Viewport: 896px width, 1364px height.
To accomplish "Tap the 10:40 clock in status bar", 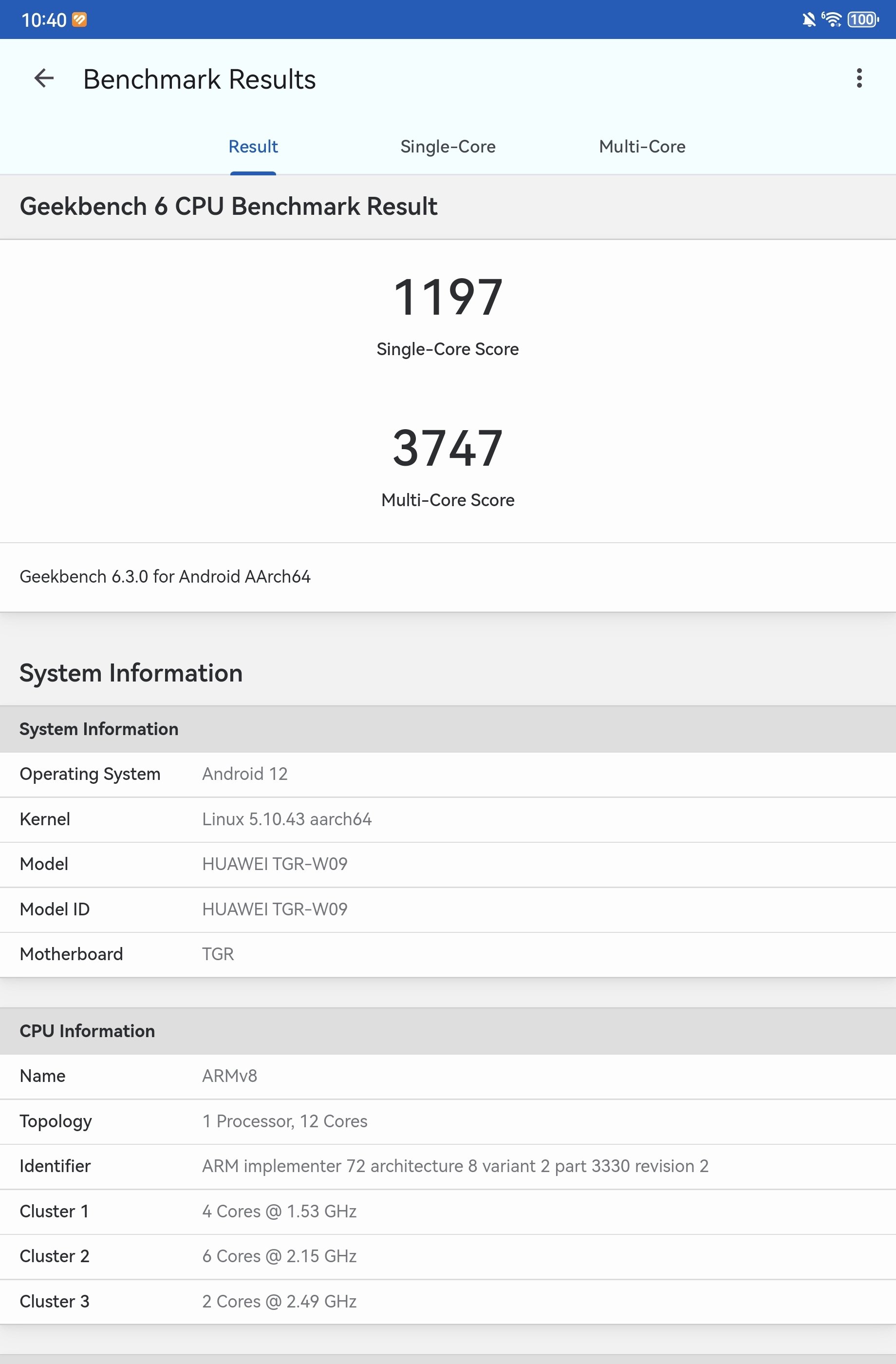I will [x=44, y=20].
